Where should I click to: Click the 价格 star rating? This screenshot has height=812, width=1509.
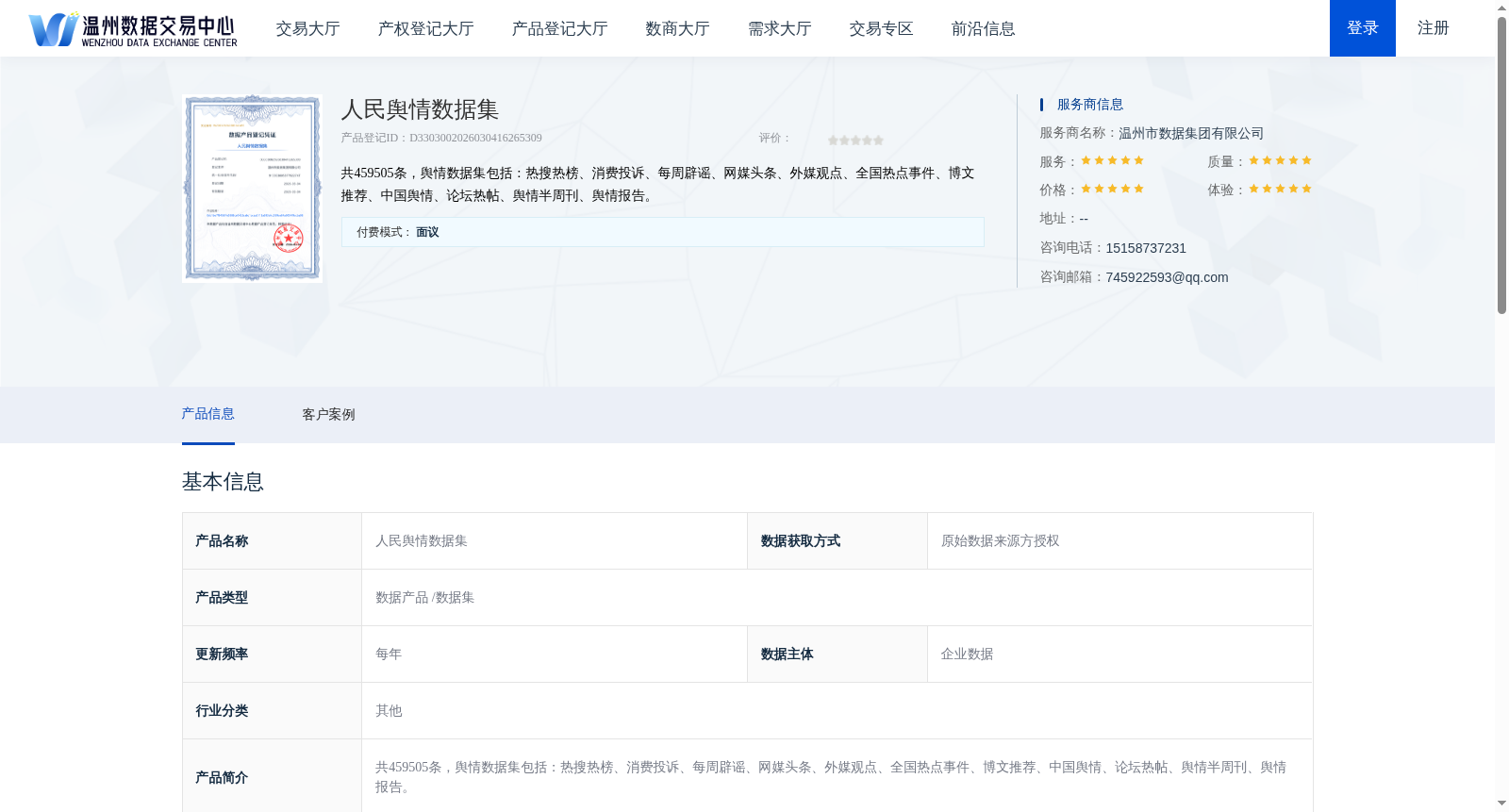(x=1112, y=189)
